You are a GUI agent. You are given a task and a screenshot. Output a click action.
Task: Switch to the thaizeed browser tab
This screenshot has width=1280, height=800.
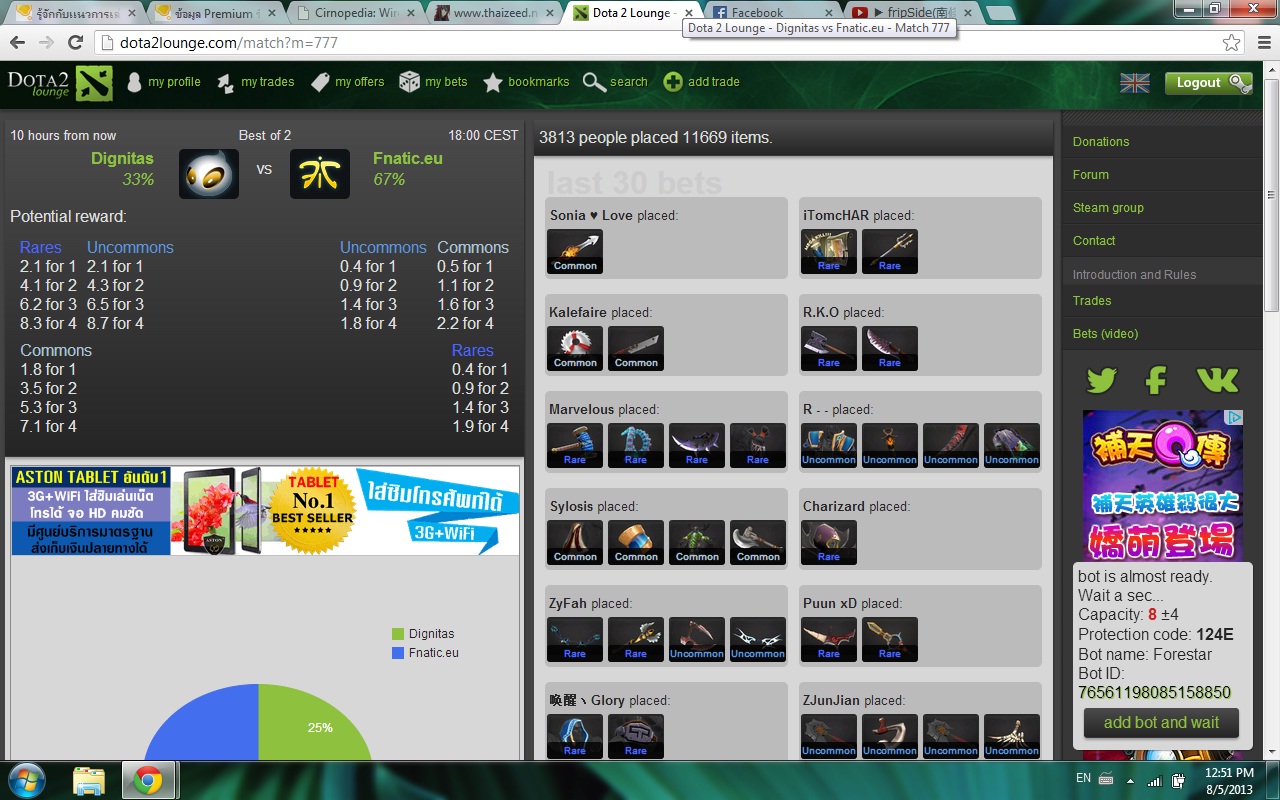point(497,13)
